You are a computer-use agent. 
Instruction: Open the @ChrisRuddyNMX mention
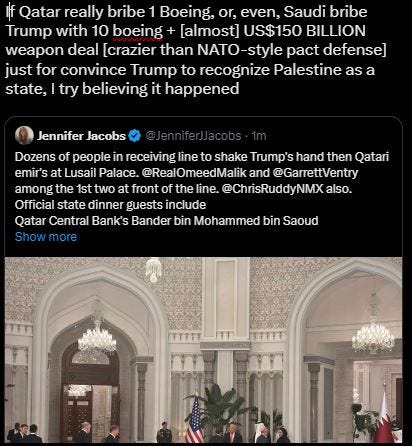point(272,189)
